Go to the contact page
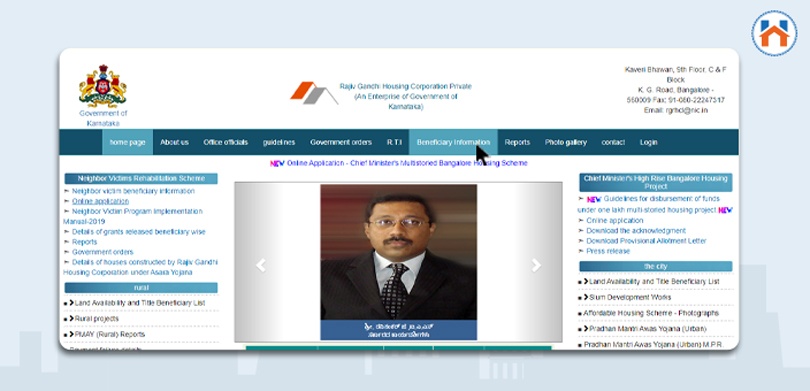This screenshot has width=810, height=391. [x=613, y=142]
